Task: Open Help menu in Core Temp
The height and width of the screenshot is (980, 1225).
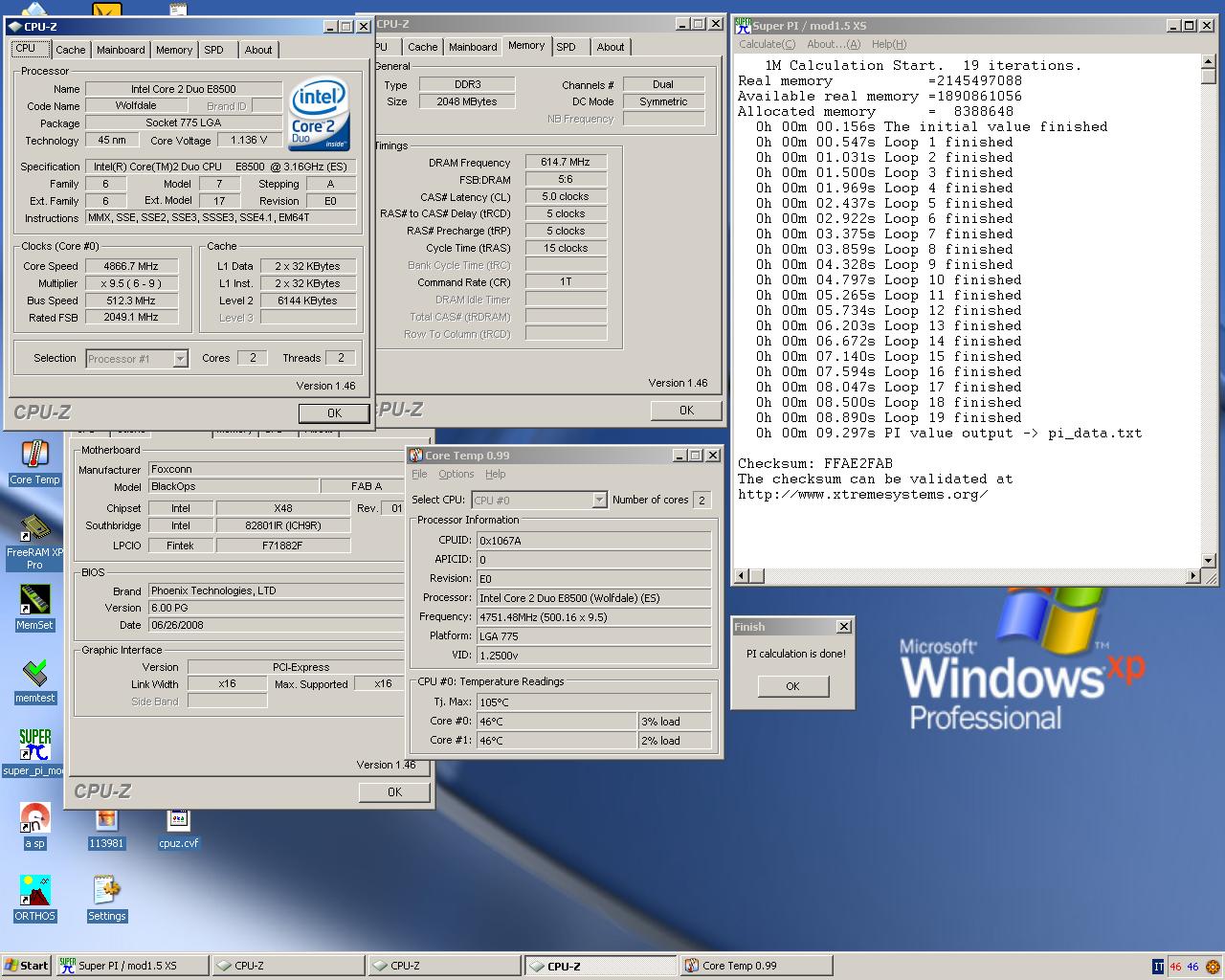Action: point(495,474)
